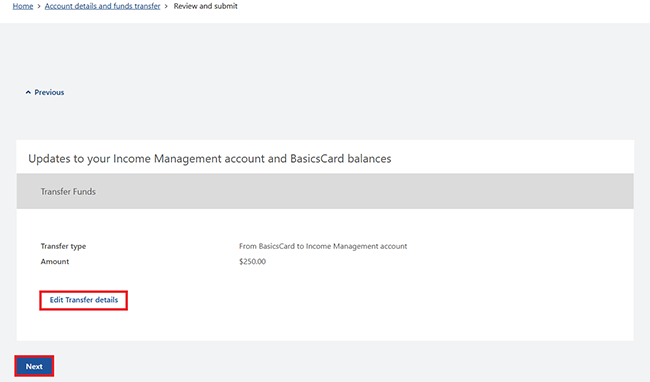Select the Review and submit breadcrumb text
The image size is (650, 382).
pos(206,6)
